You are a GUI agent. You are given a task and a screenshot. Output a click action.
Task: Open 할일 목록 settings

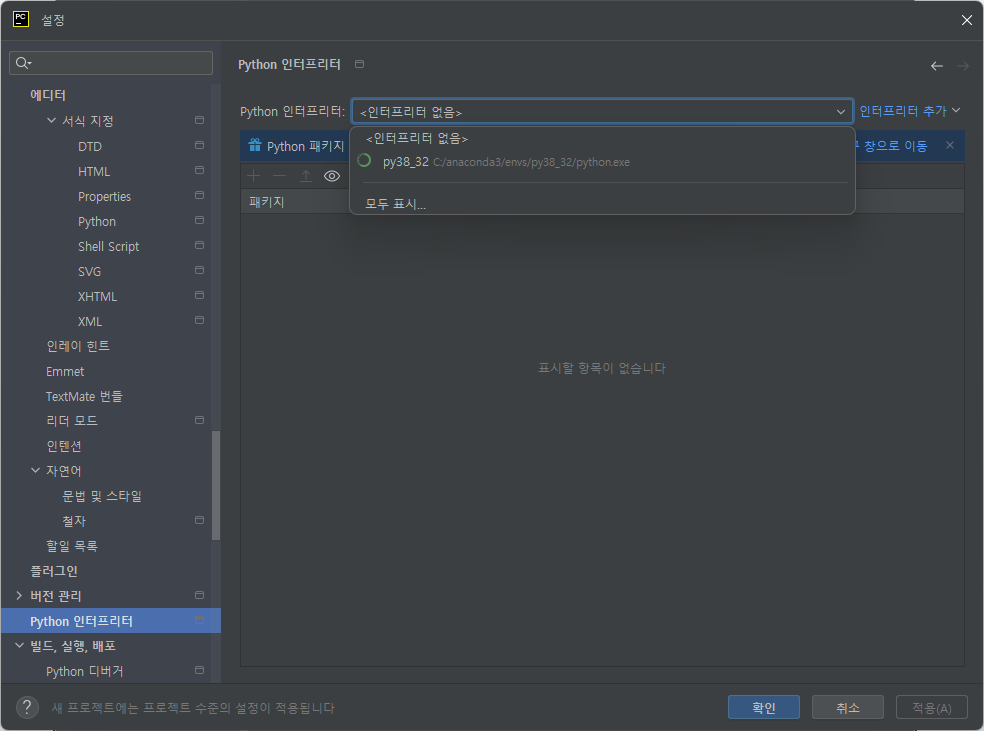coord(72,546)
